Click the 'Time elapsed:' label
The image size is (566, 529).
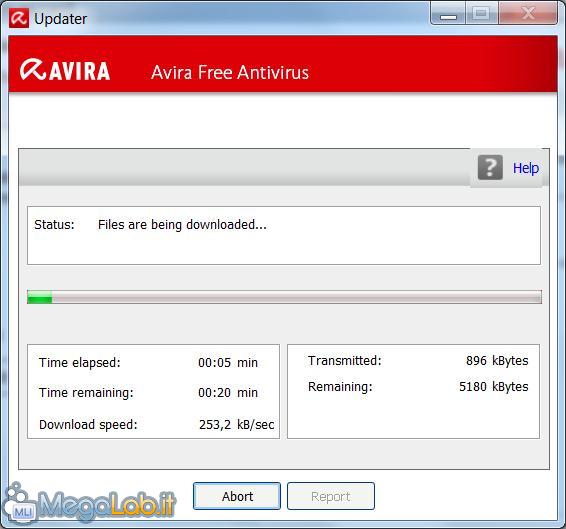(x=80, y=363)
